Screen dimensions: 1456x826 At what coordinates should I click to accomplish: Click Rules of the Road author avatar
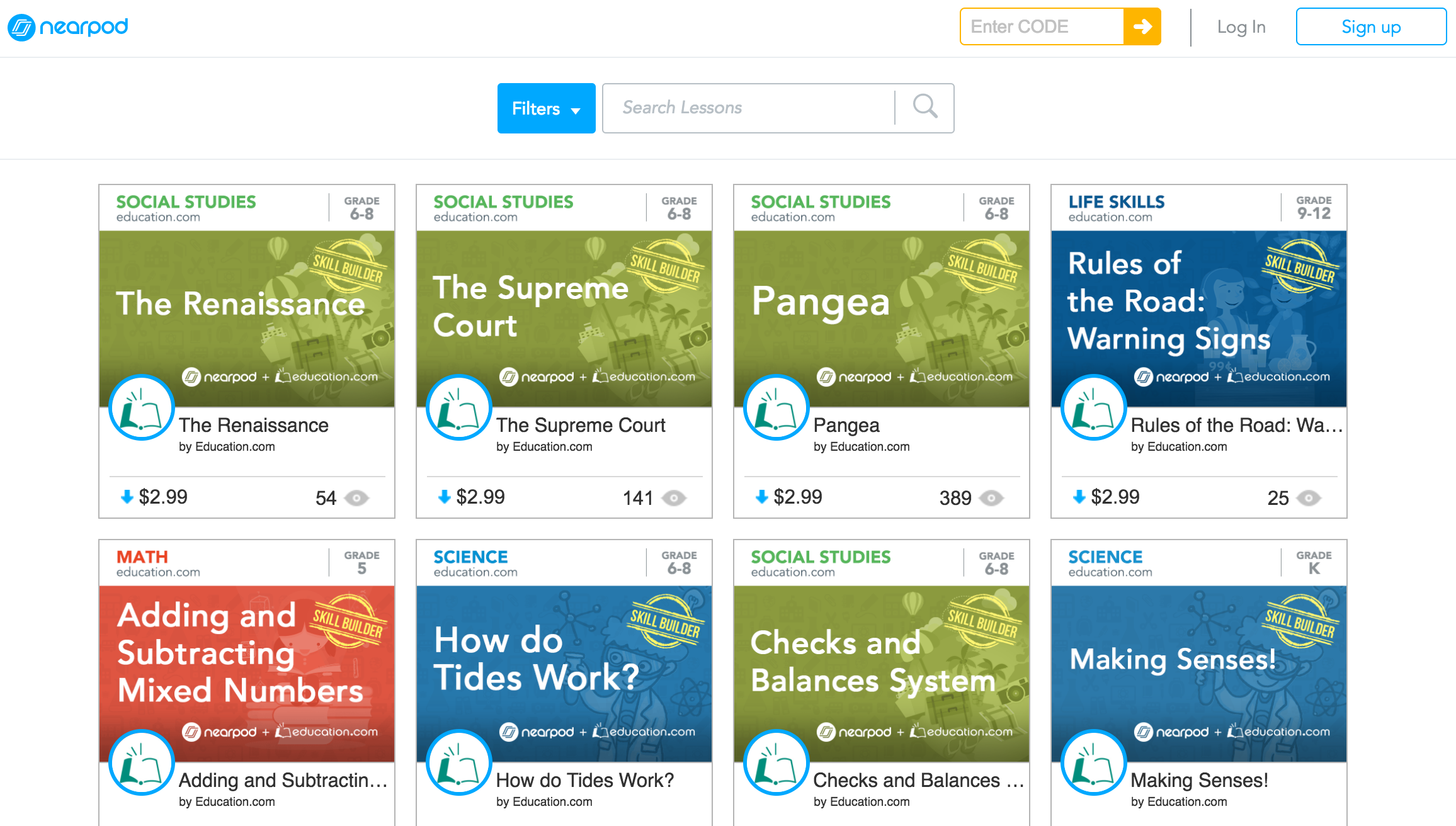1094,407
